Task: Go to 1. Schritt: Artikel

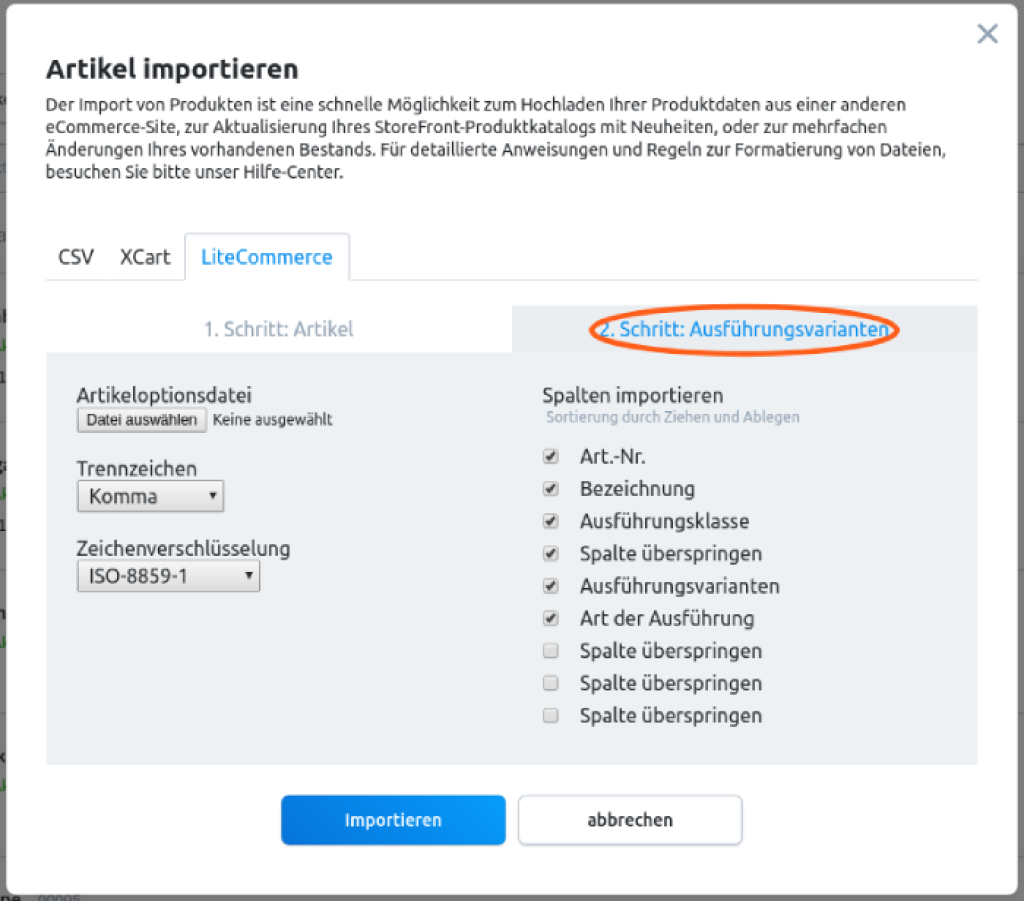Action: 278,329
